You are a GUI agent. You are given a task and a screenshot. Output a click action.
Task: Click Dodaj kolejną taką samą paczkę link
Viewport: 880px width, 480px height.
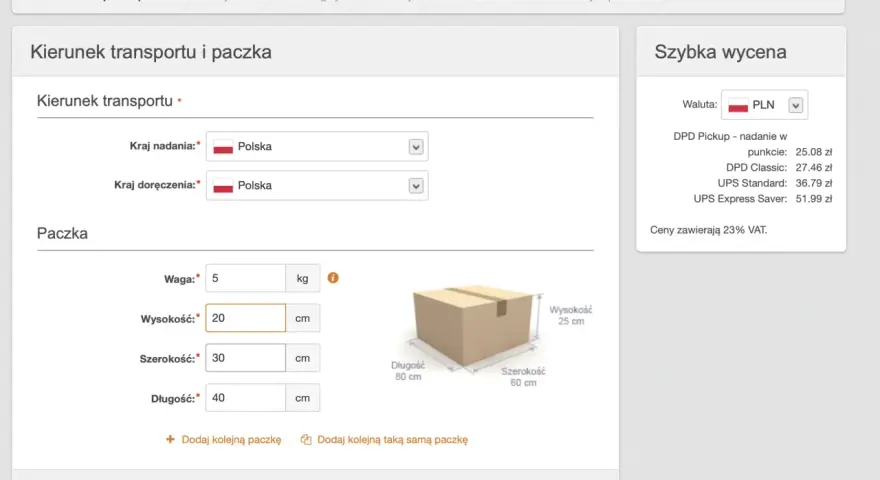[x=392, y=440]
